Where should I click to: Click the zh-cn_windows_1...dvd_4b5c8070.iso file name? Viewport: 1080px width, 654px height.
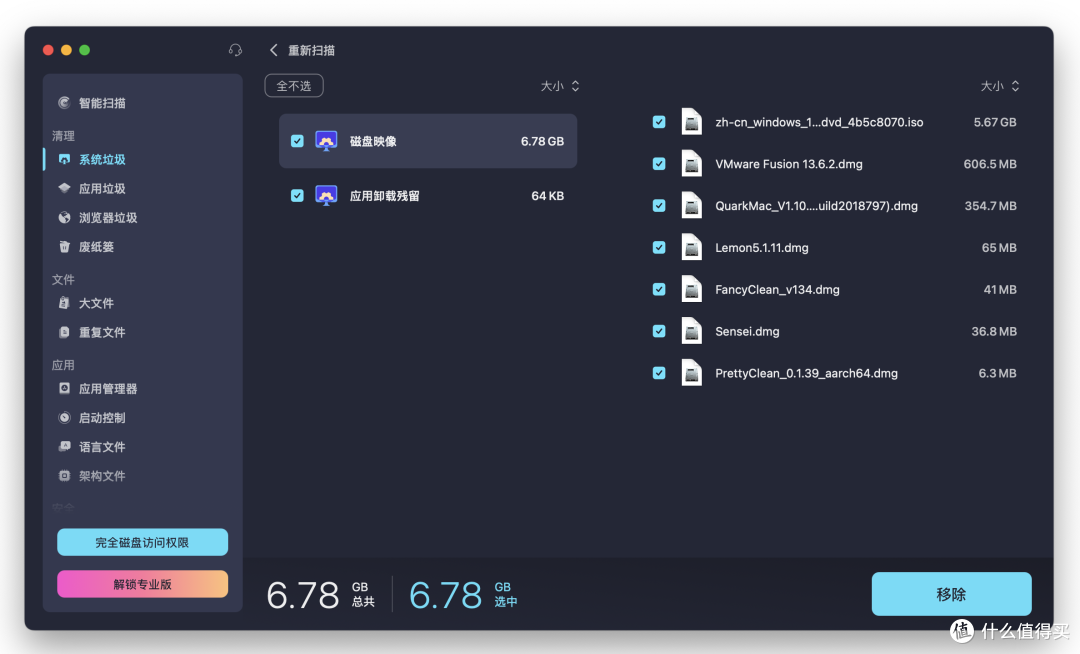click(x=819, y=122)
